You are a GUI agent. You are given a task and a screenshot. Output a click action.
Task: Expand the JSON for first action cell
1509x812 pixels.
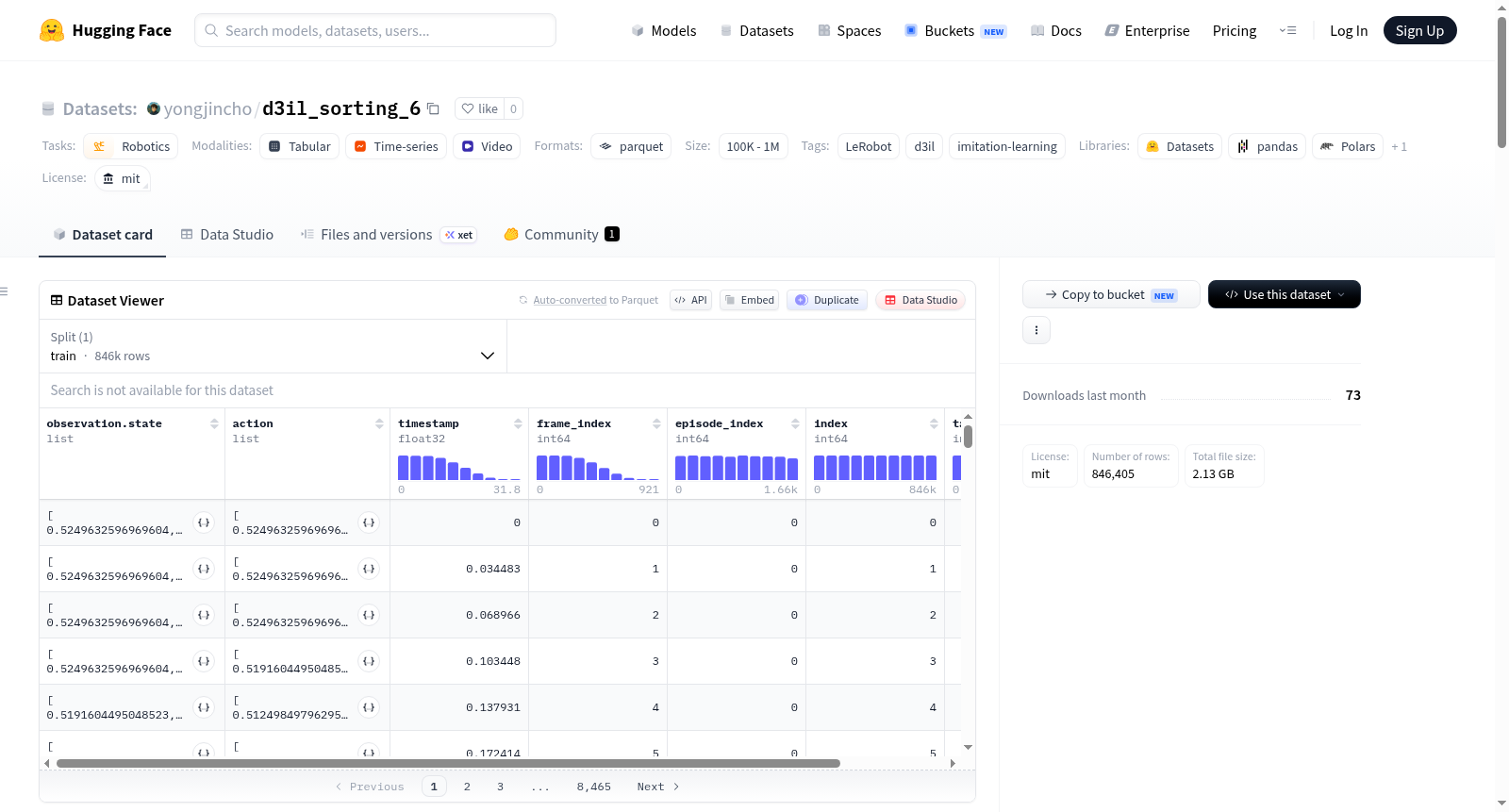pyautogui.click(x=369, y=522)
